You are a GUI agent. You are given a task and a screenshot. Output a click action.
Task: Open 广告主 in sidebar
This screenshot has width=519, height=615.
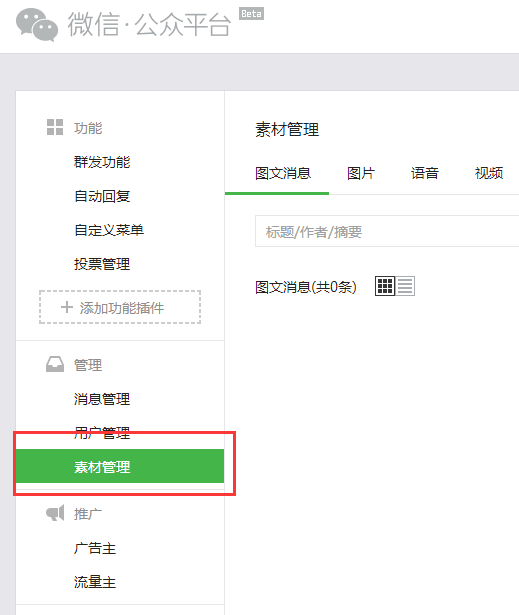tap(95, 548)
